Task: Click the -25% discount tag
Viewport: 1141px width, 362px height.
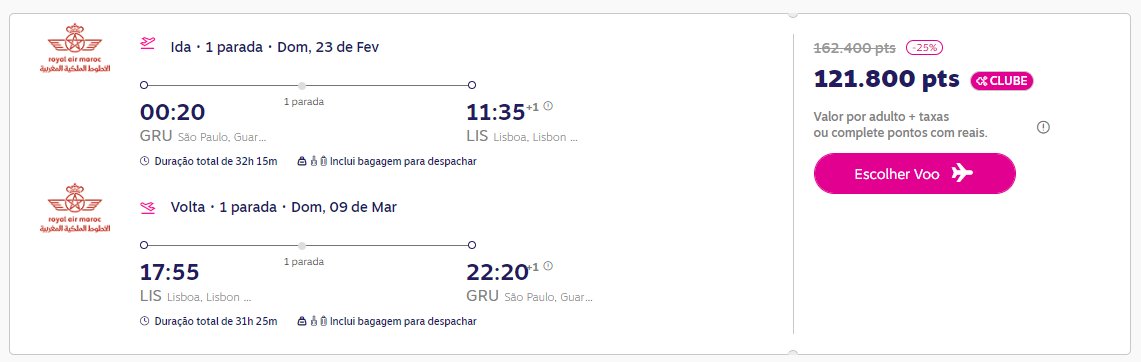Action: (x=924, y=48)
